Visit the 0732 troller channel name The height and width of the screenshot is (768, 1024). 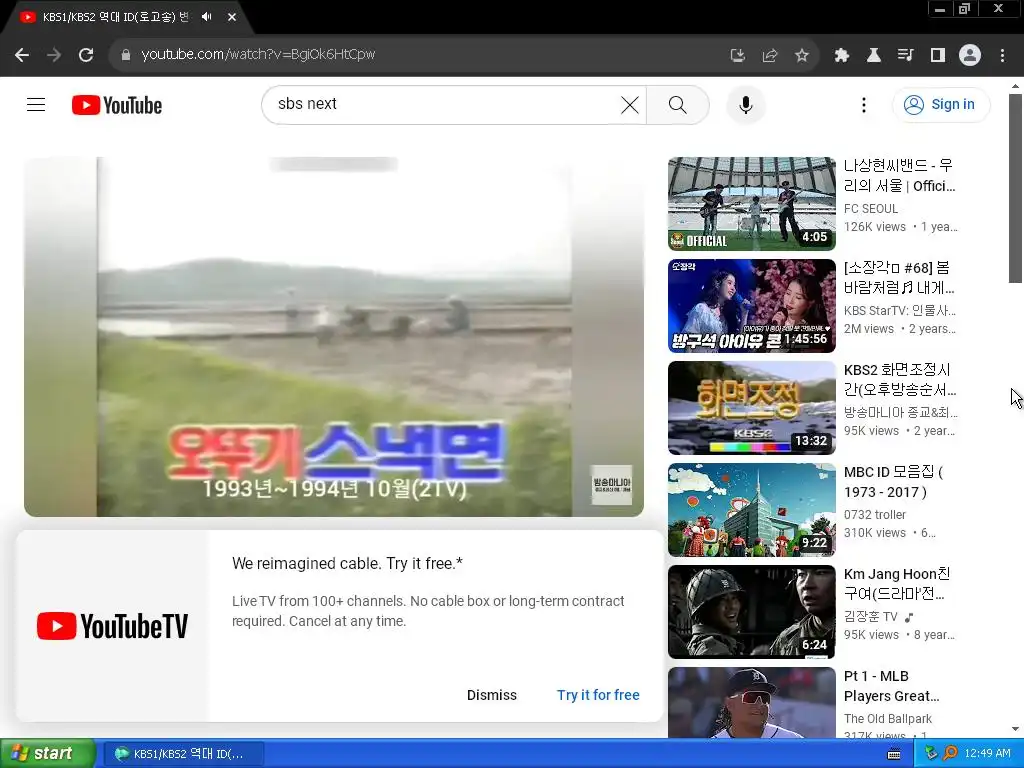(x=874, y=515)
